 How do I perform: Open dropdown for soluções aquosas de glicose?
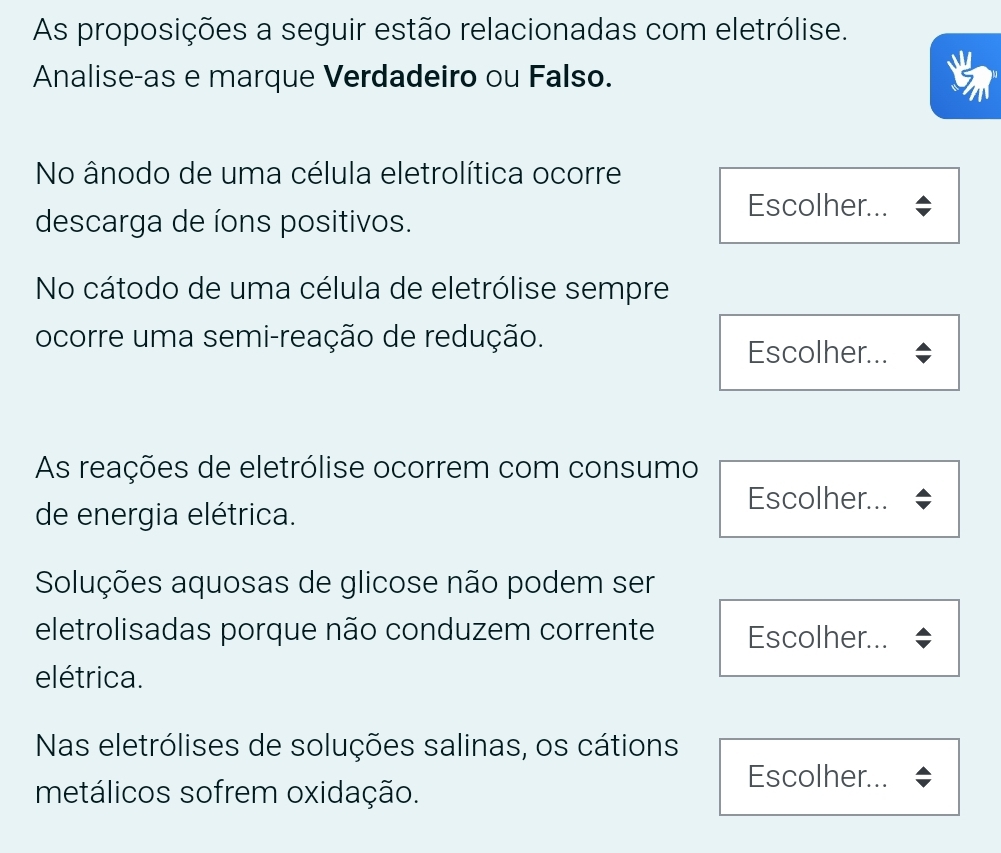click(x=838, y=637)
